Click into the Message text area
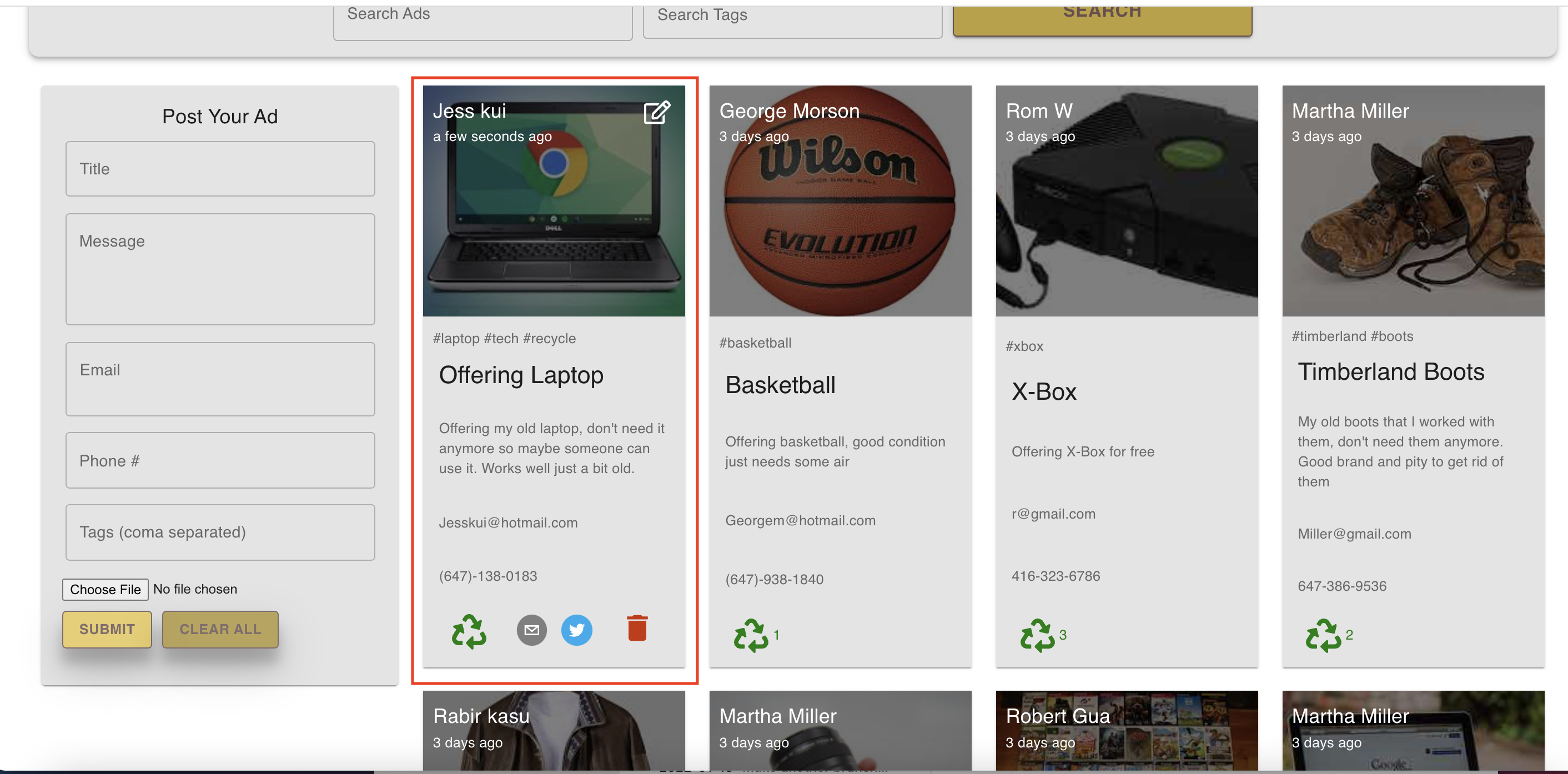Screen dimensions: 1568x774 [x=220, y=268]
